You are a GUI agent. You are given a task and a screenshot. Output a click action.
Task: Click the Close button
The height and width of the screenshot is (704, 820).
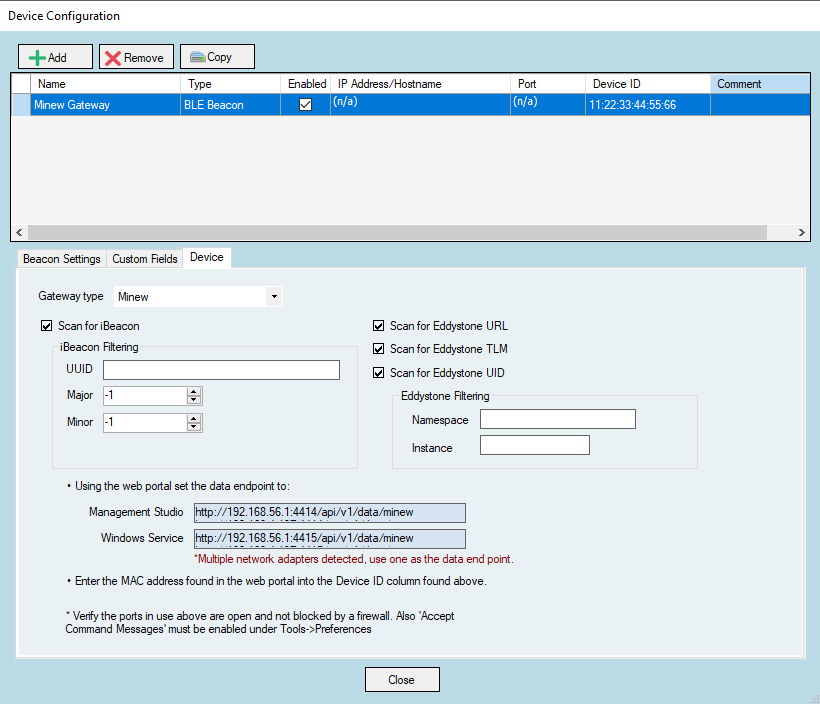401,679
